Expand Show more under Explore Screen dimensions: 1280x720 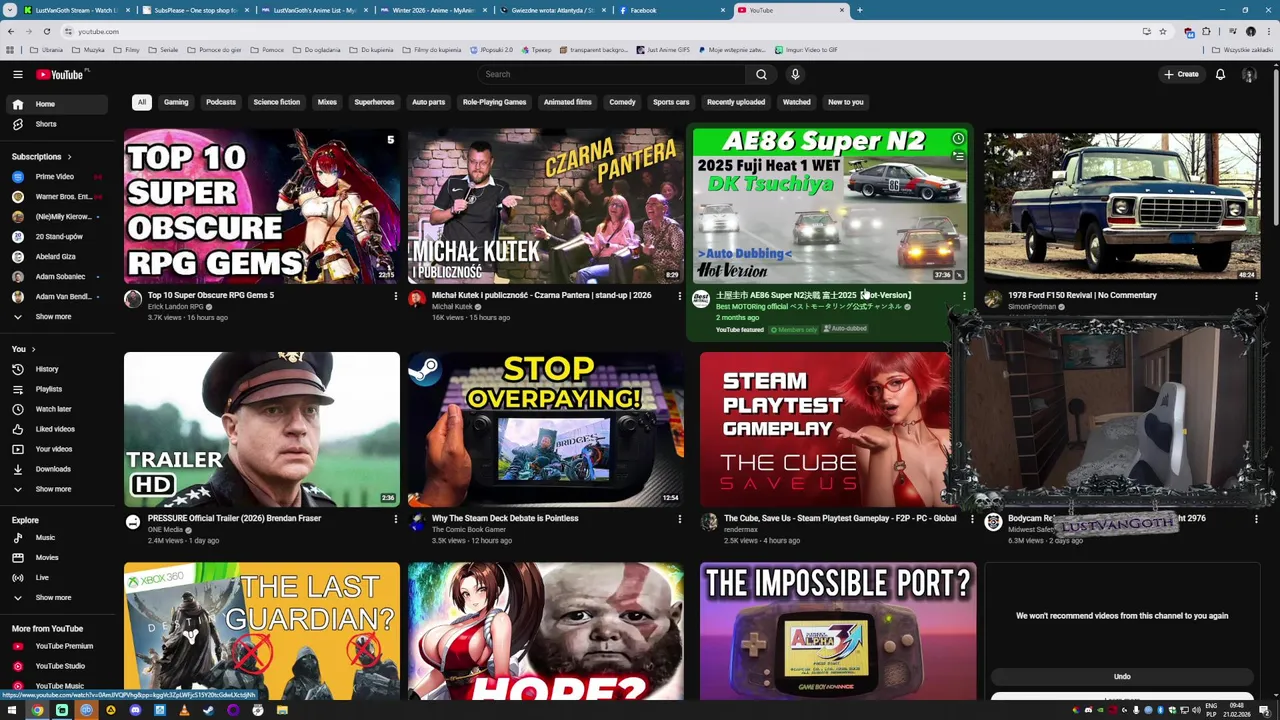pos(56,598)
